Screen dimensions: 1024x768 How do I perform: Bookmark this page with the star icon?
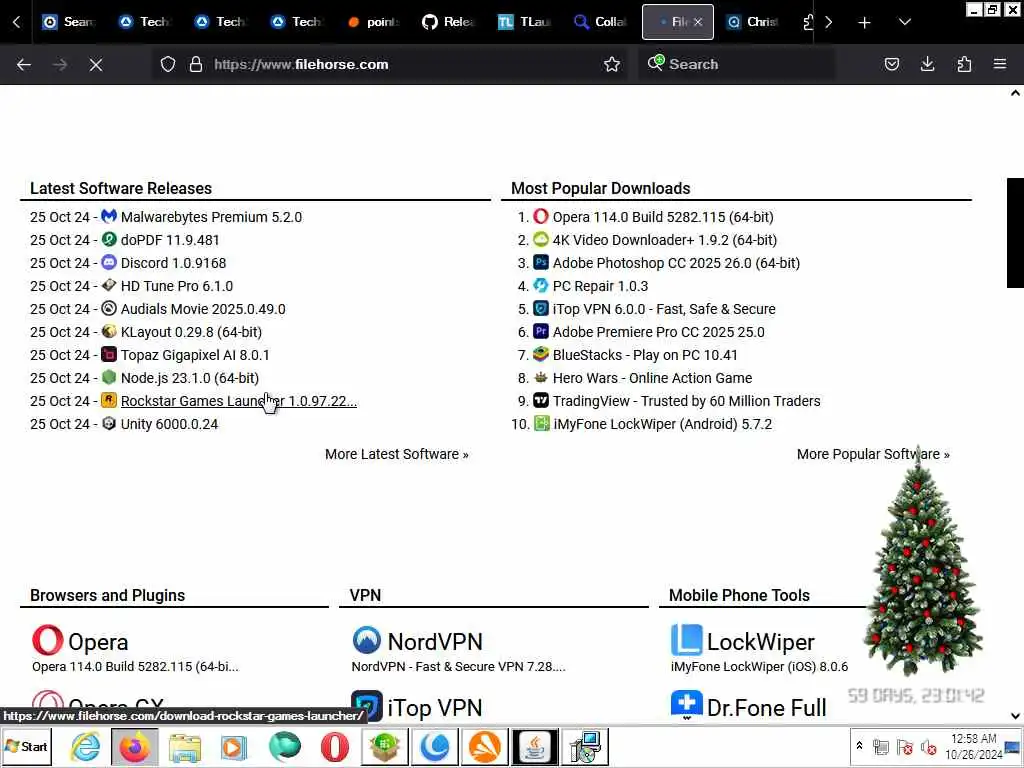tap(612, 64)
